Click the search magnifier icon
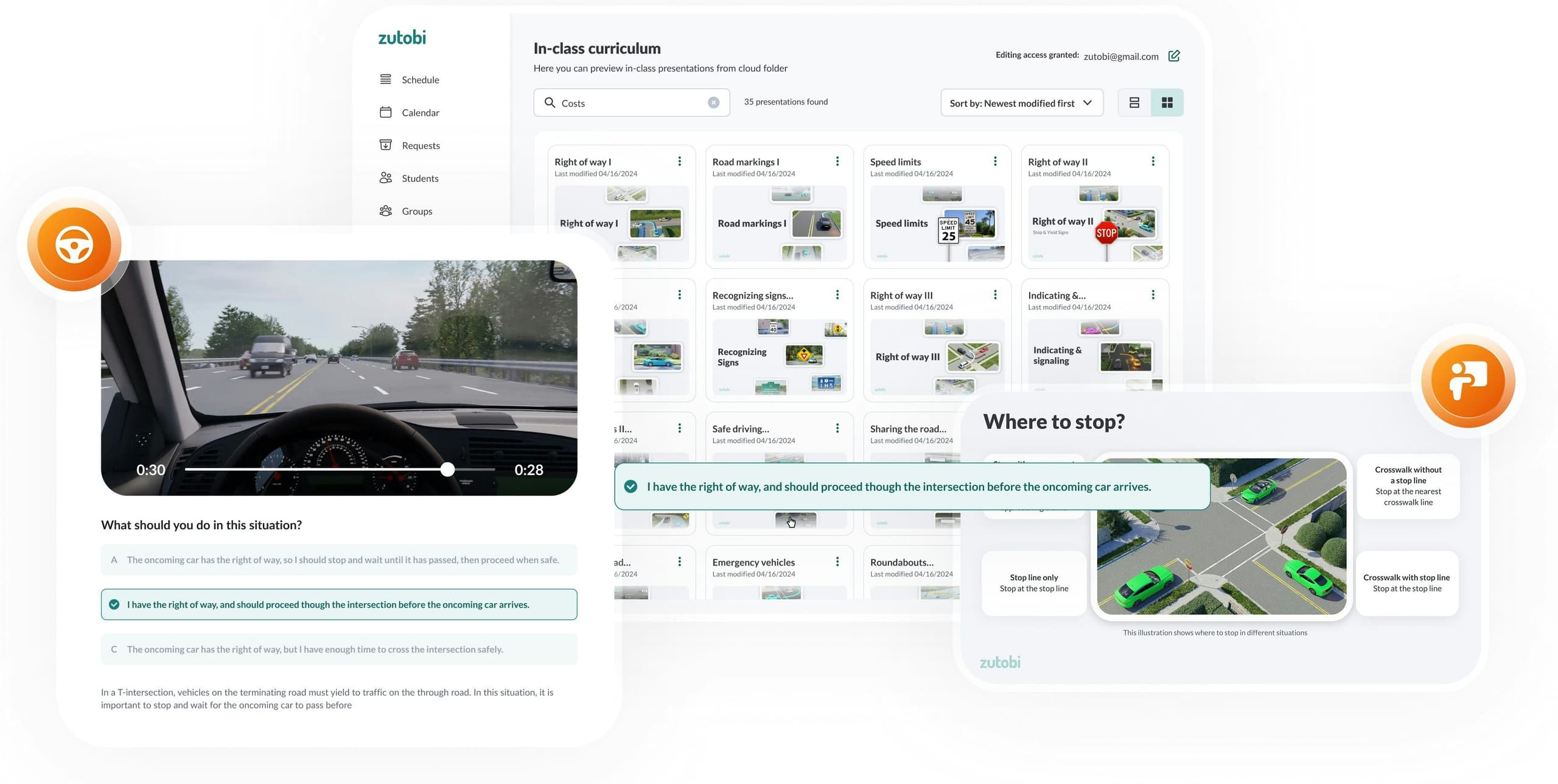The height and width of the screenshot is (784, 1558). 550,103
